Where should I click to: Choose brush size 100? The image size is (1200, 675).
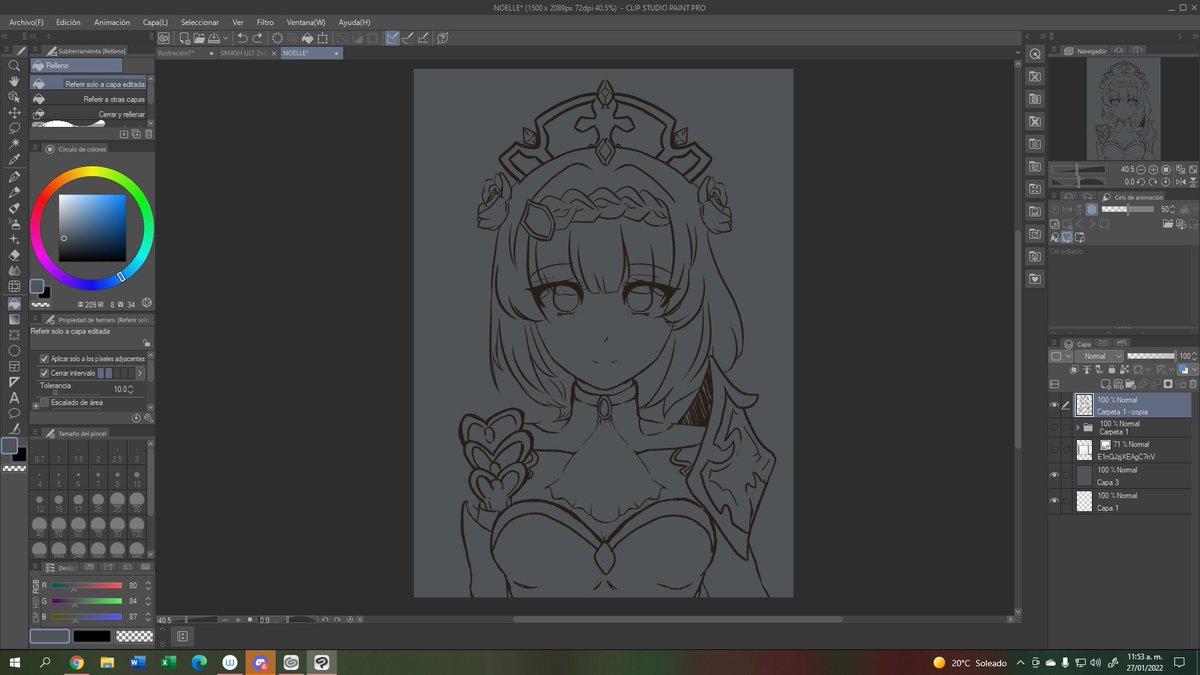tap(137, 527)
